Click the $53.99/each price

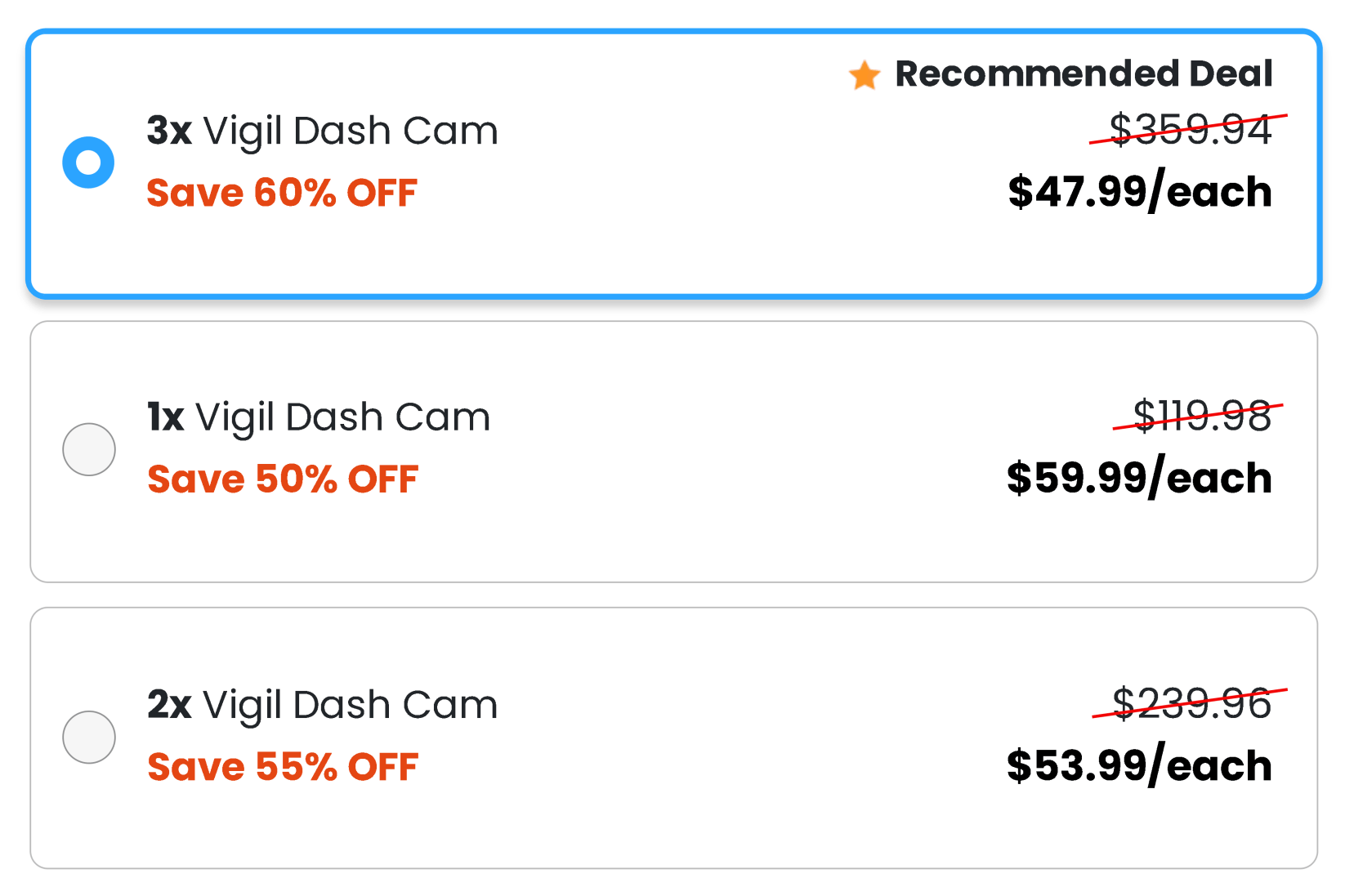[x=1139, y=765]
